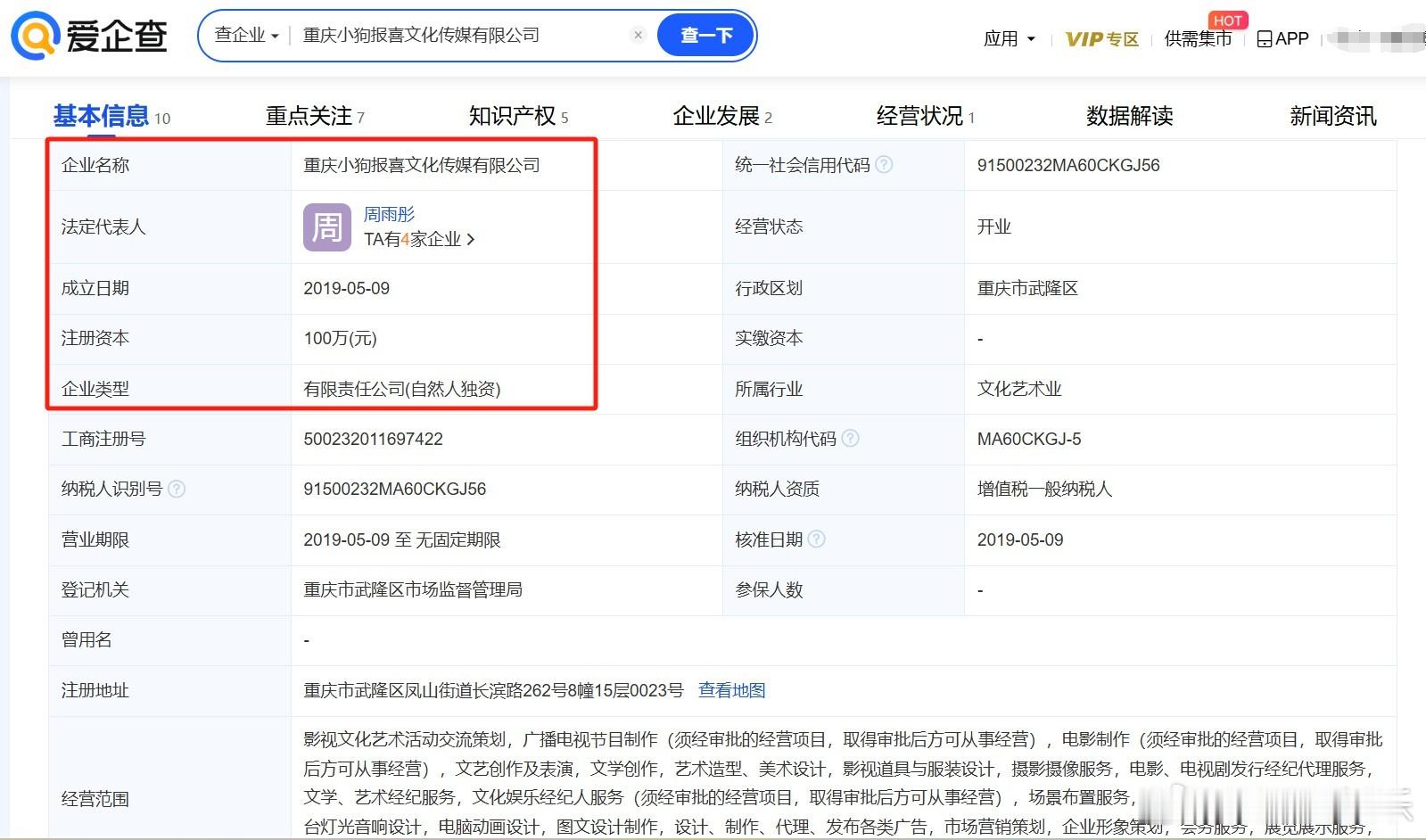Select 2019-05-09 至 无固定期限 value
This screenshot has width=1426, height=840.
[x=401, y=539]
